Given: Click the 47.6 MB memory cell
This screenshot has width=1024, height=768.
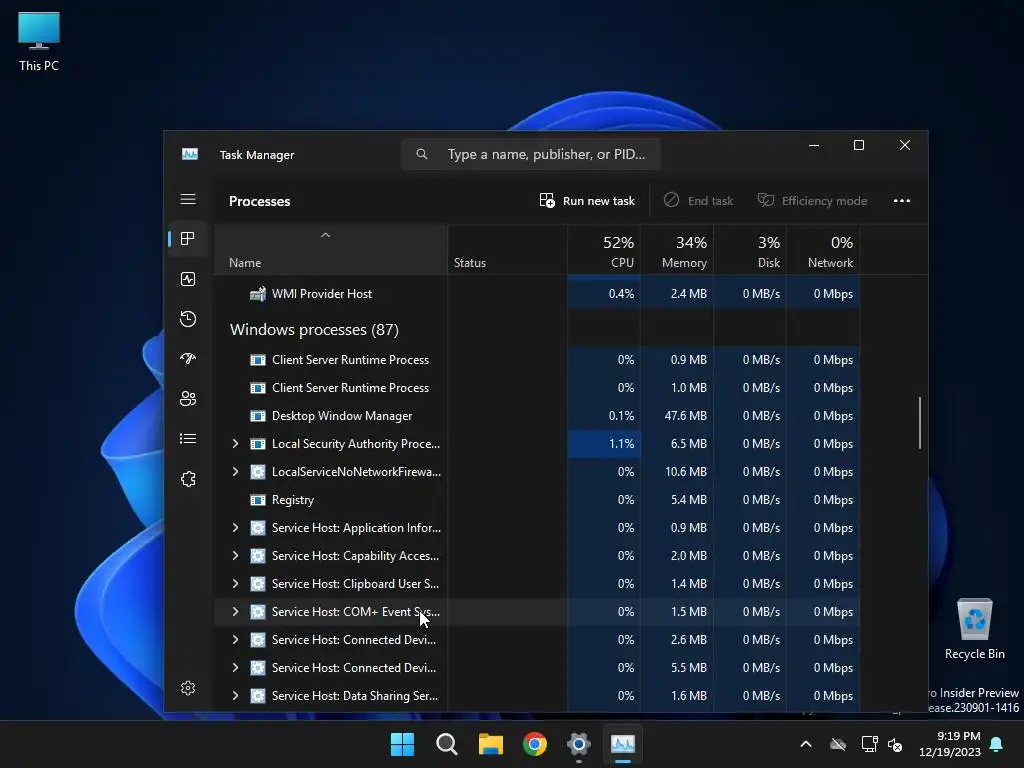Looking at the screenshot, I should (677, 416).
